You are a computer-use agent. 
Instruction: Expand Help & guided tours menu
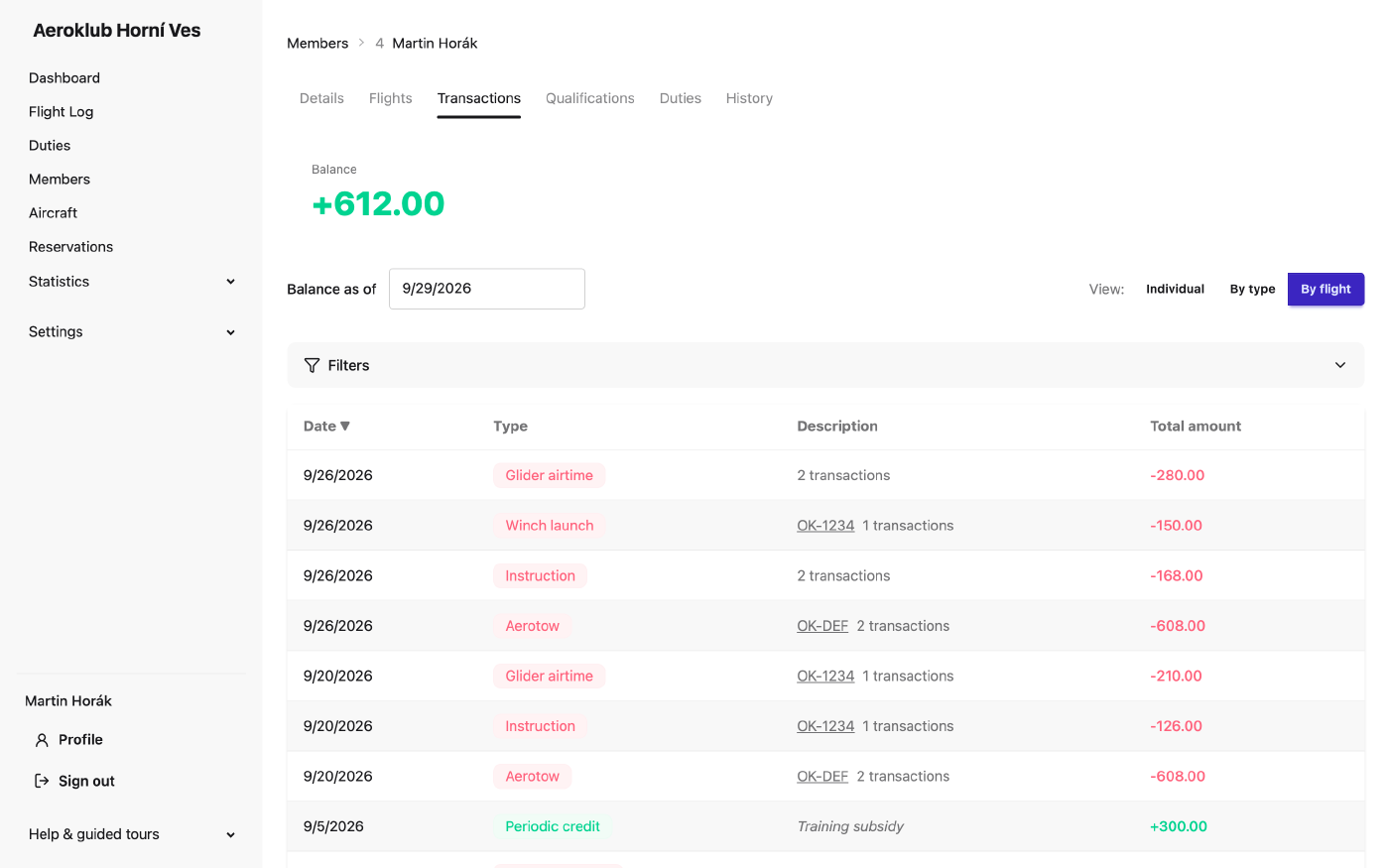230,834
